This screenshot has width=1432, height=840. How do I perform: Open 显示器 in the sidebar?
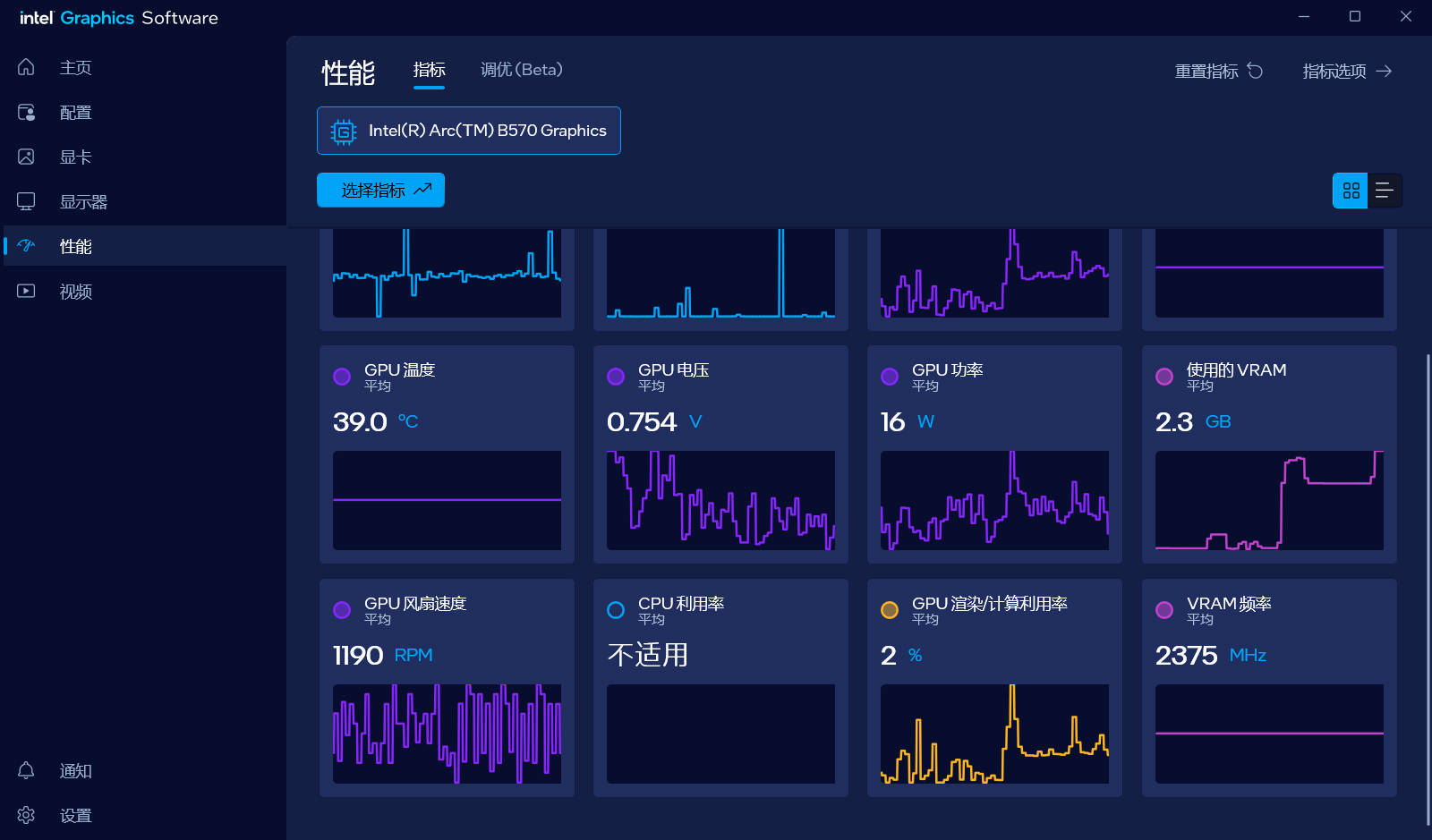pos(143,201)
